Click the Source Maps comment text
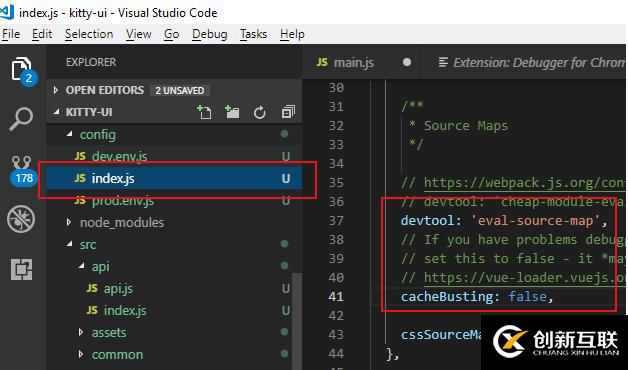Image resolution: width=628 pixels, height=370 pixels. coord(466,126)
